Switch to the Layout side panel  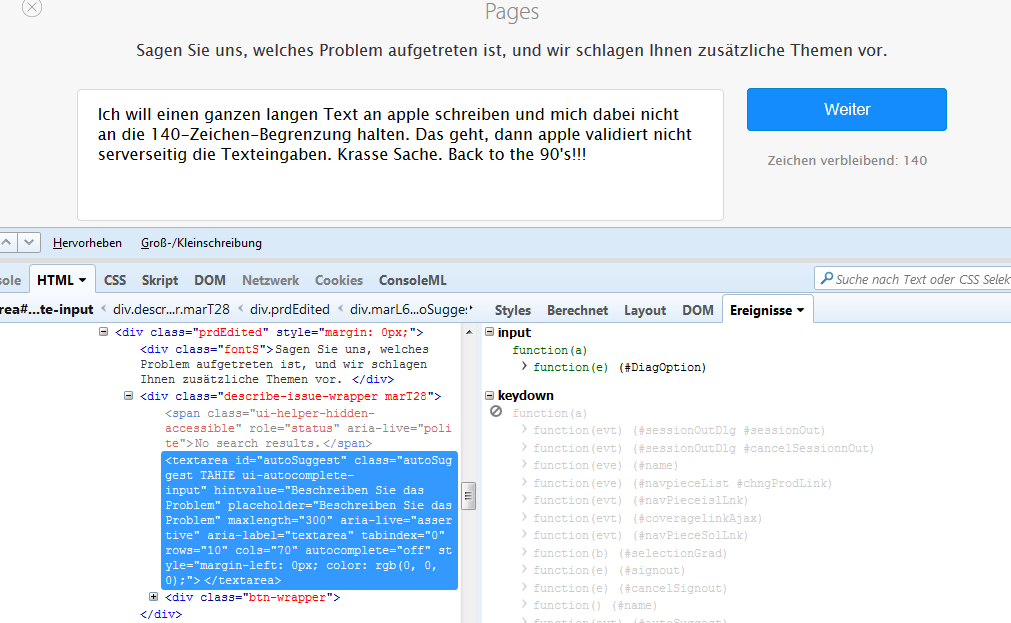tap(645, 310)
